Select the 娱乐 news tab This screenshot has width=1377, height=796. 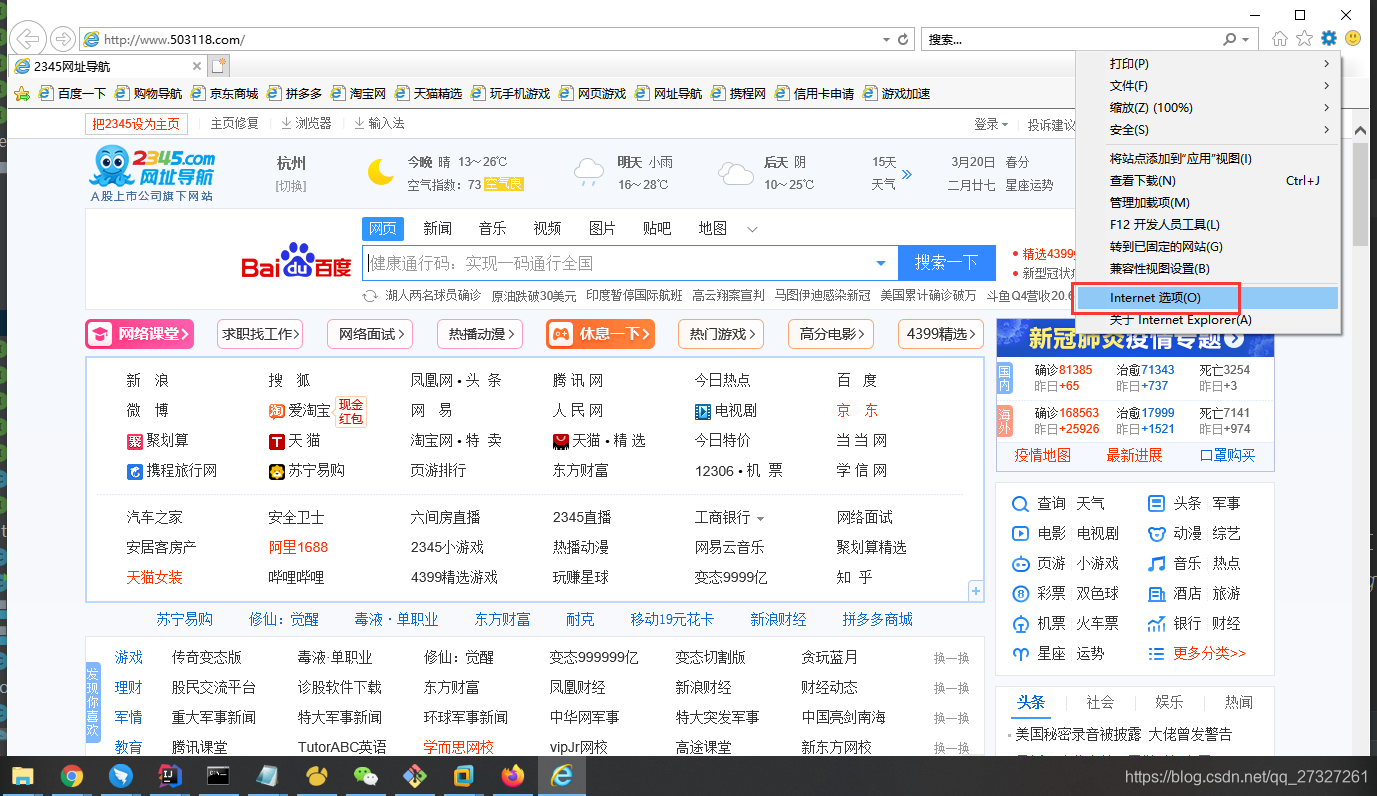pyautogui.click(x=1169, y=702)
